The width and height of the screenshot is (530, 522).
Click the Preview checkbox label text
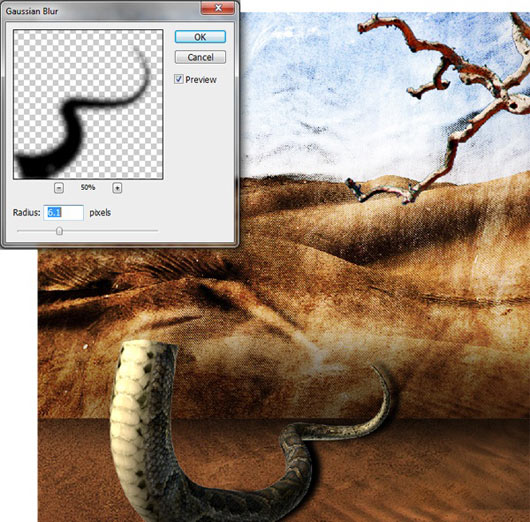pos(201,79)
